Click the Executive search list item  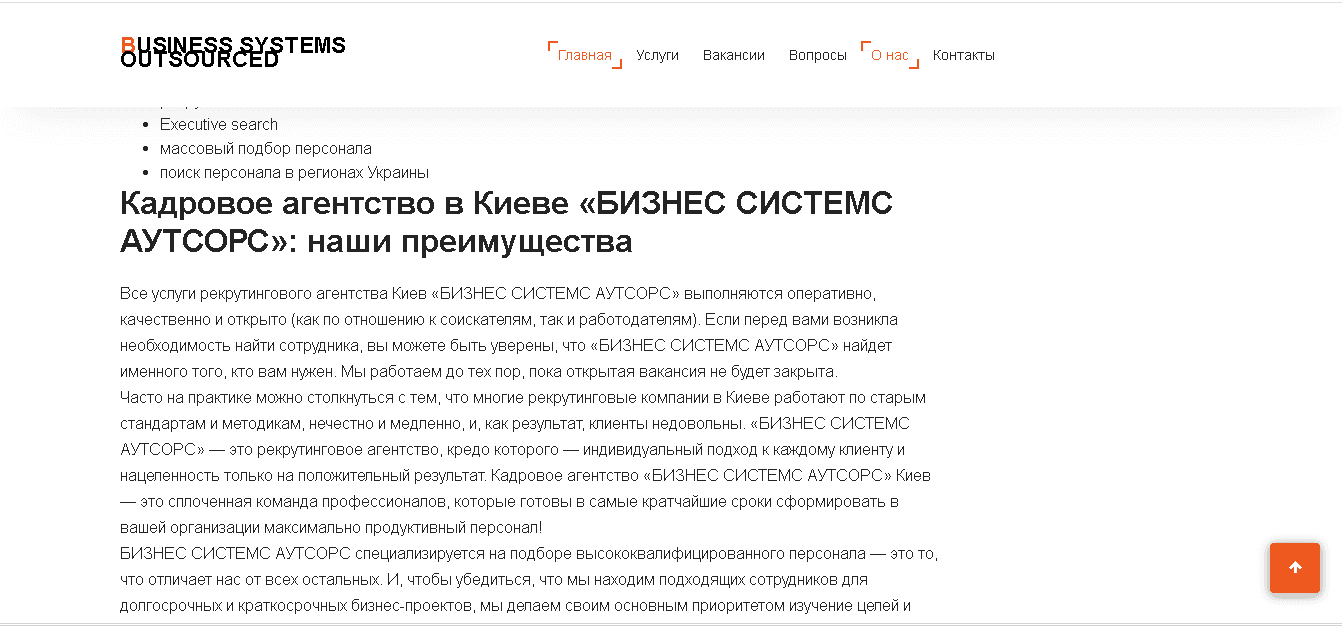pos(218,124)
